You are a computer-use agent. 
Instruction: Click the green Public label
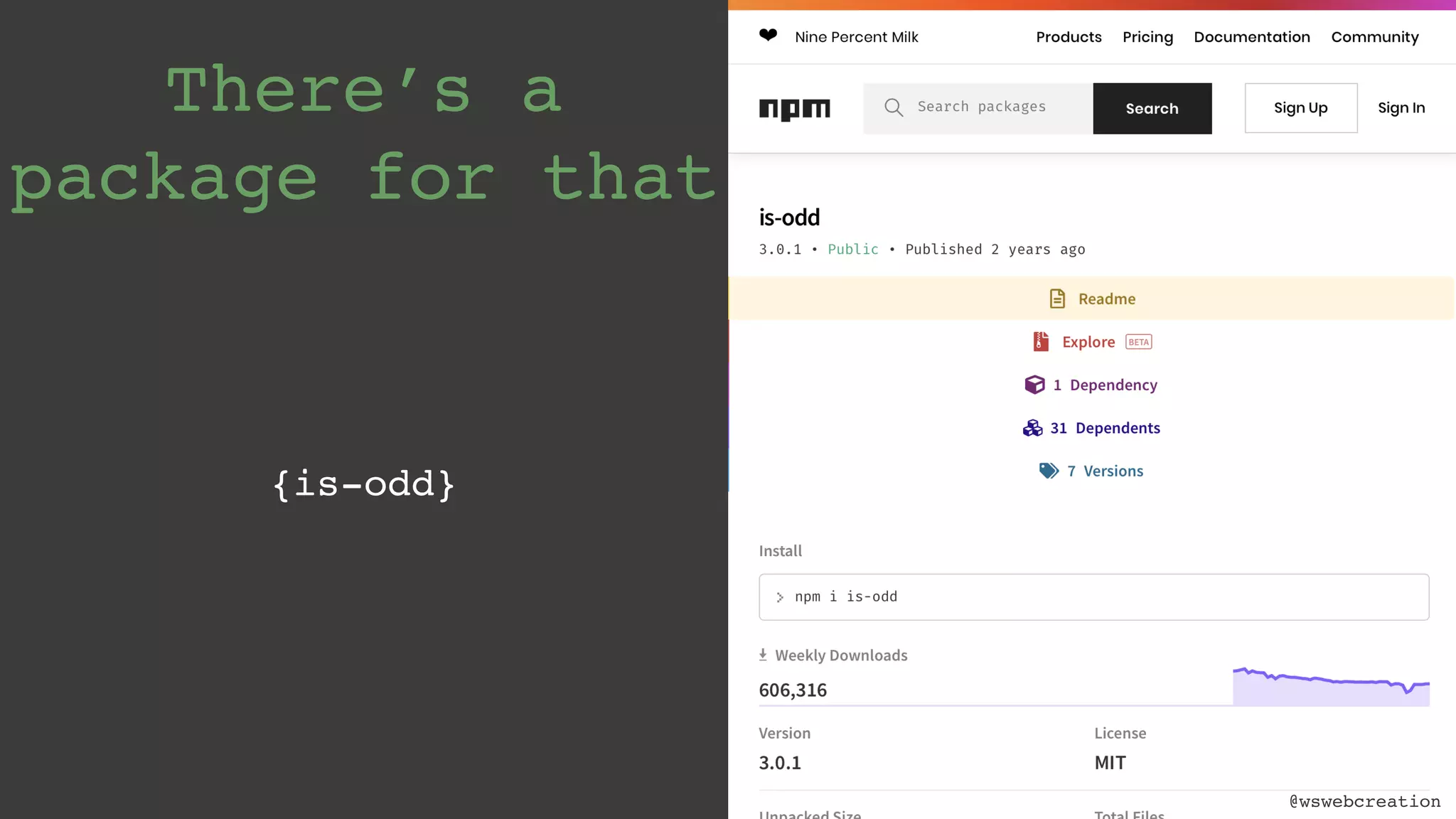852,250
